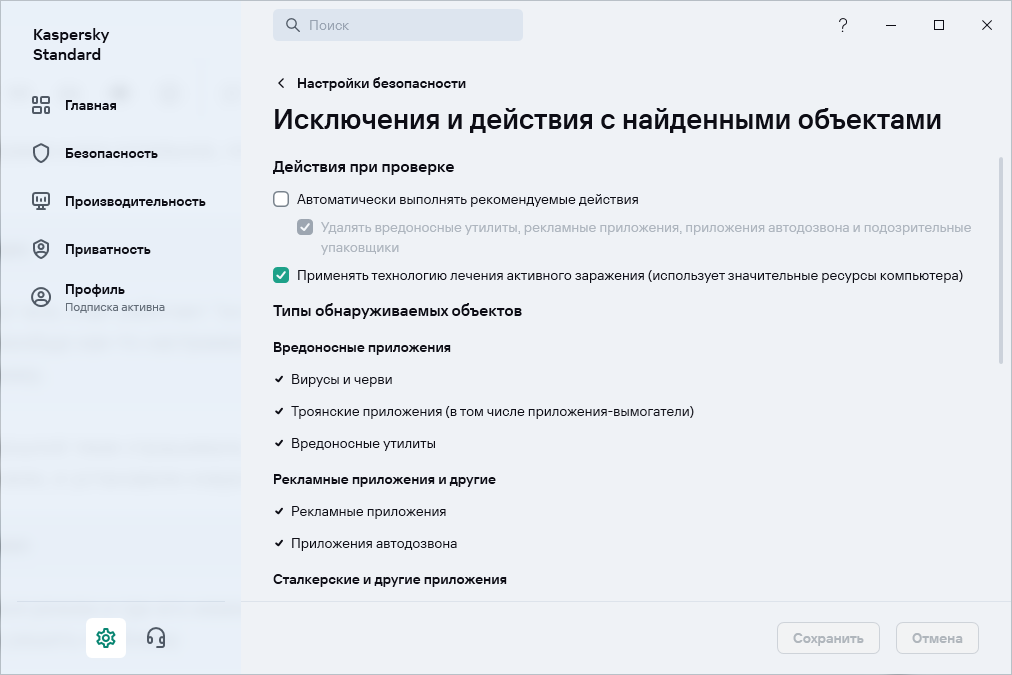This screenshot has height=675, width=1012.
Task: Enable Автоматически выполнять рекомендуемые действия checkbox
Action: pyautogui.click(x=281, y=199)
